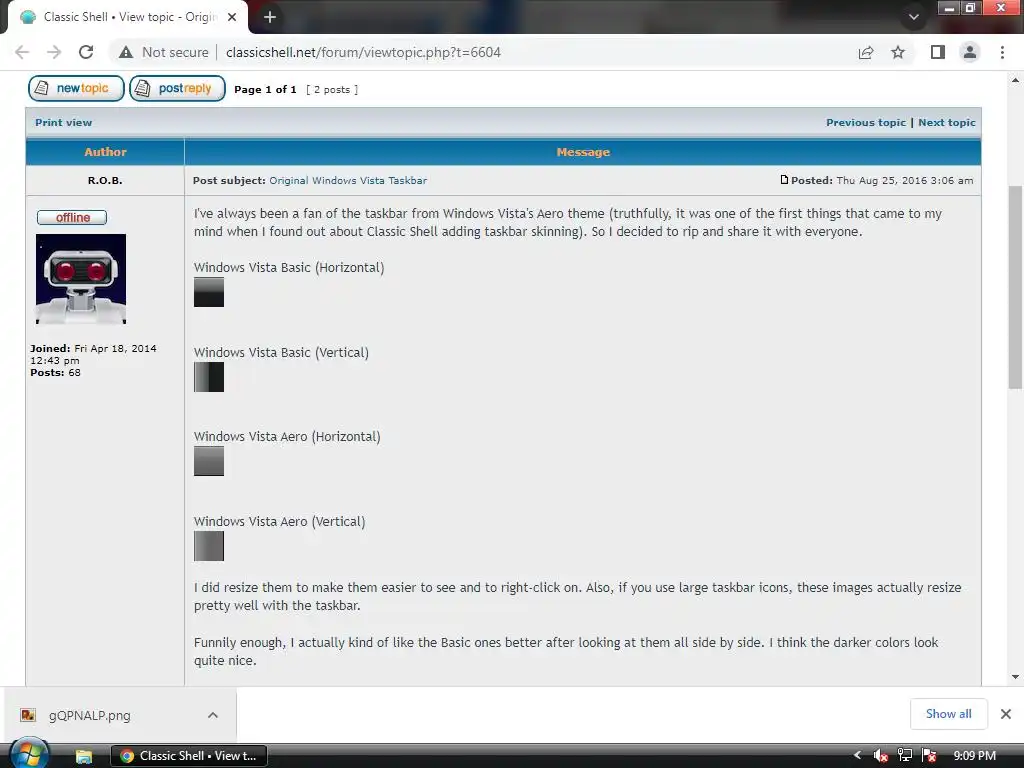Post a reply to this topic
Viewport: 1024px width, 768px height.
point(178,88)
